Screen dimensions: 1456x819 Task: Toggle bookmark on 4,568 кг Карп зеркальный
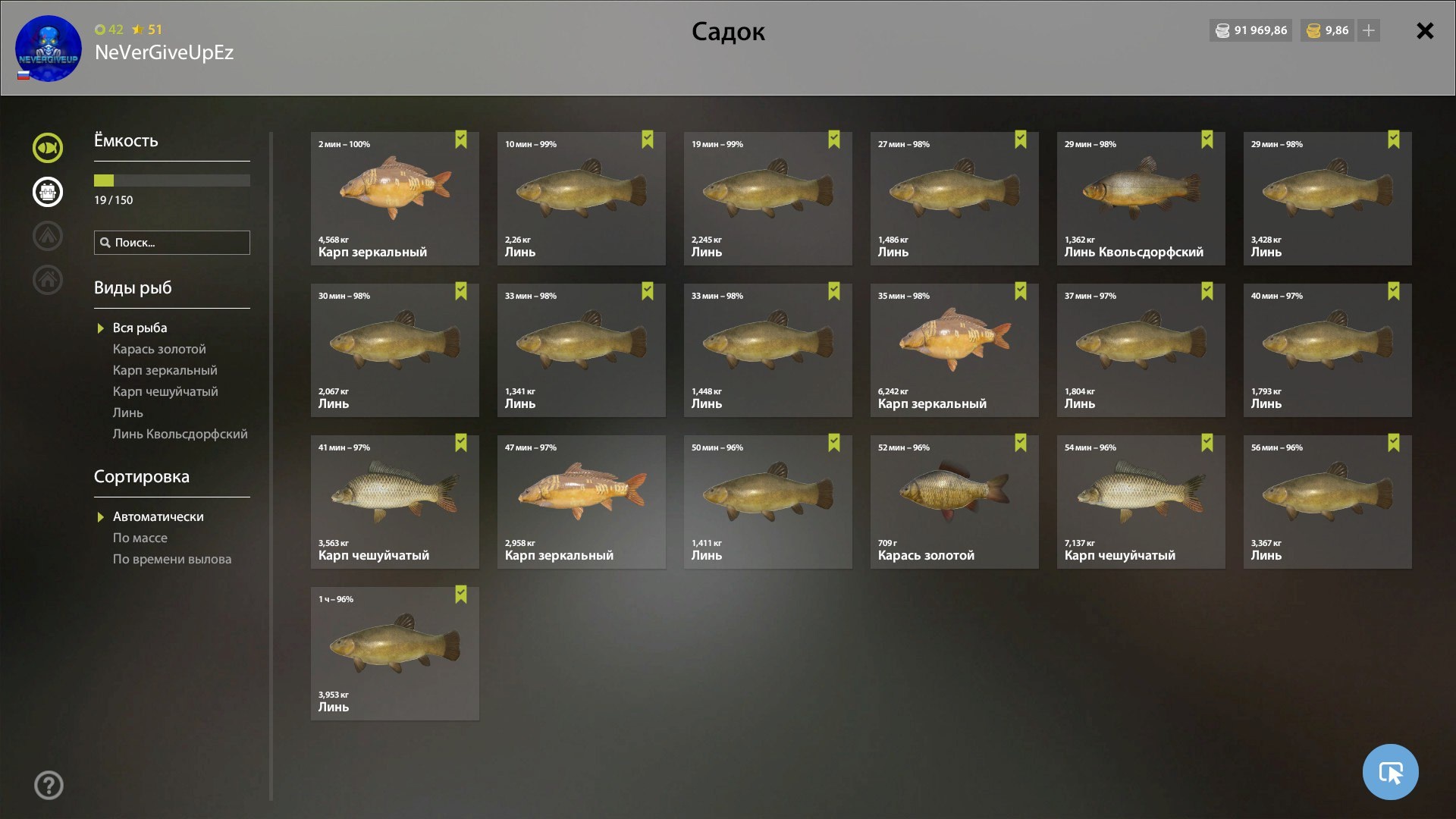click(x=461, y=140)
